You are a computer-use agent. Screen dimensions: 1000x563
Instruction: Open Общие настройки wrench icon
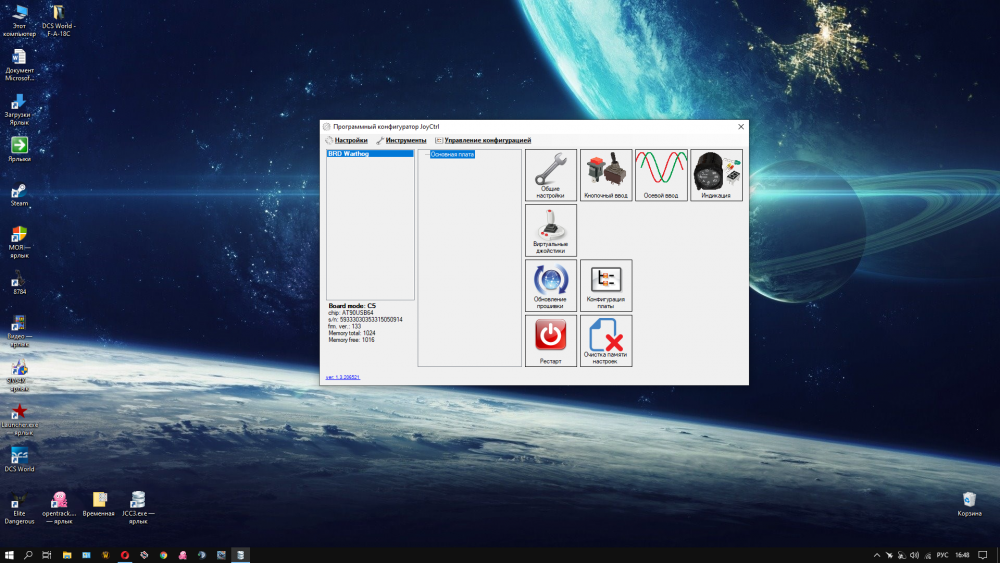click(x=551, y=175)
